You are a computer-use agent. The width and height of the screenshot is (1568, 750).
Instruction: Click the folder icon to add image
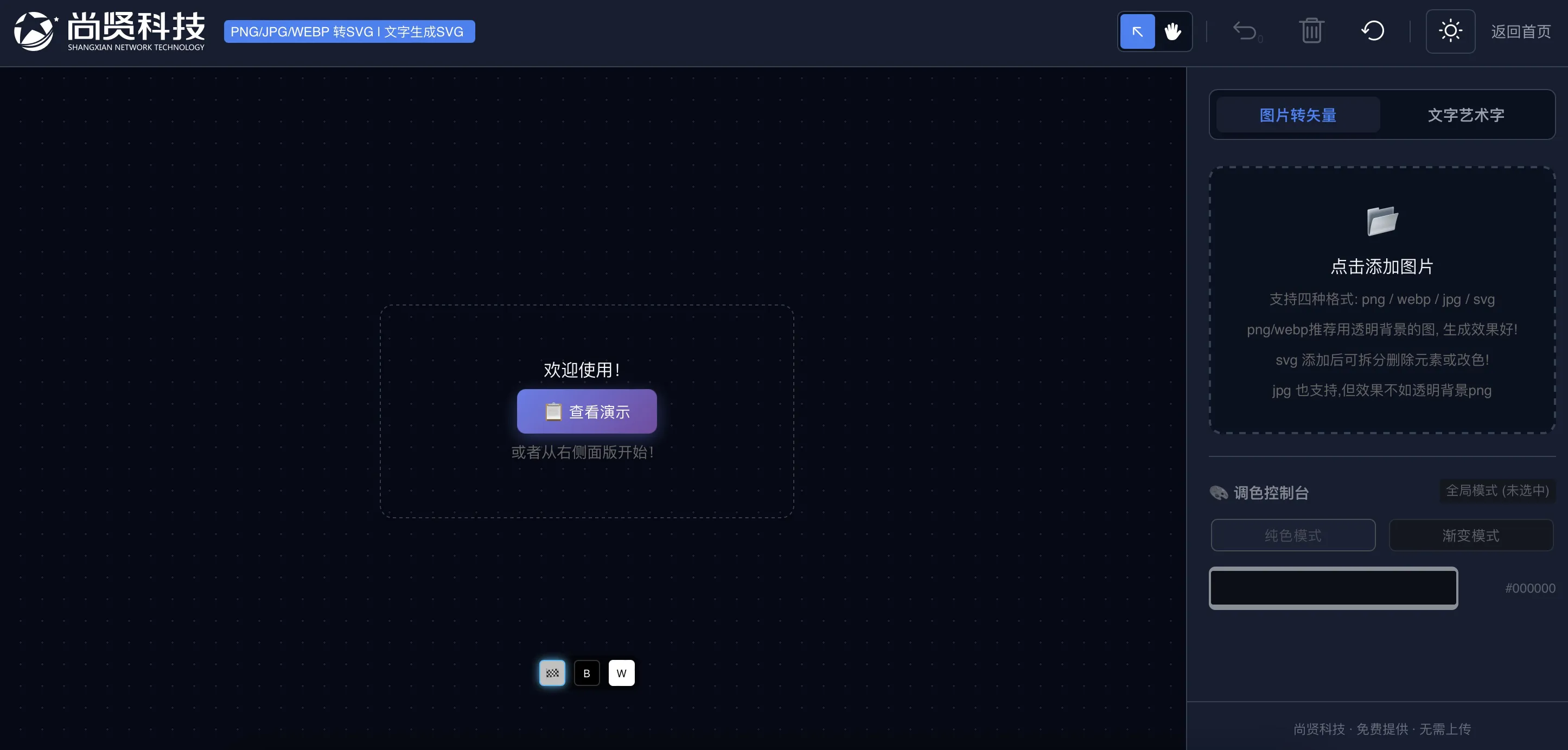point(1382,220)
